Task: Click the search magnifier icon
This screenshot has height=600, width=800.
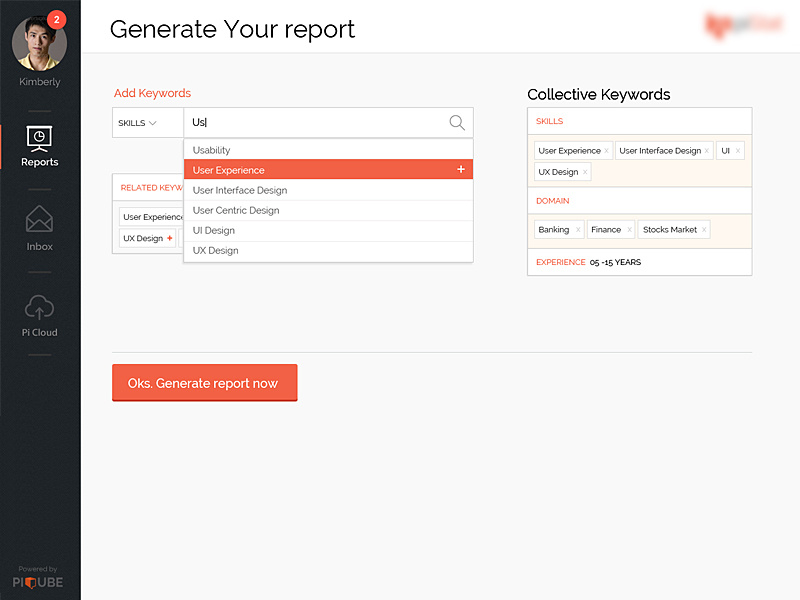Action: coord(457,123)
